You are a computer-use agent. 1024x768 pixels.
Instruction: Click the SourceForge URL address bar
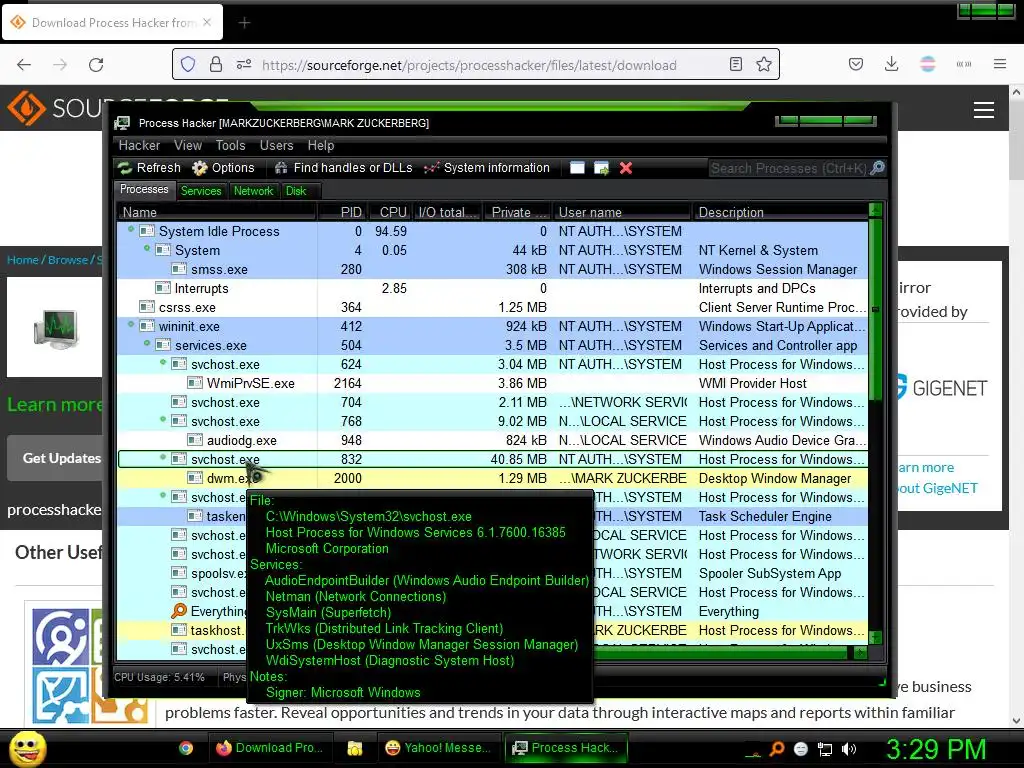click(x=469, y=65)
